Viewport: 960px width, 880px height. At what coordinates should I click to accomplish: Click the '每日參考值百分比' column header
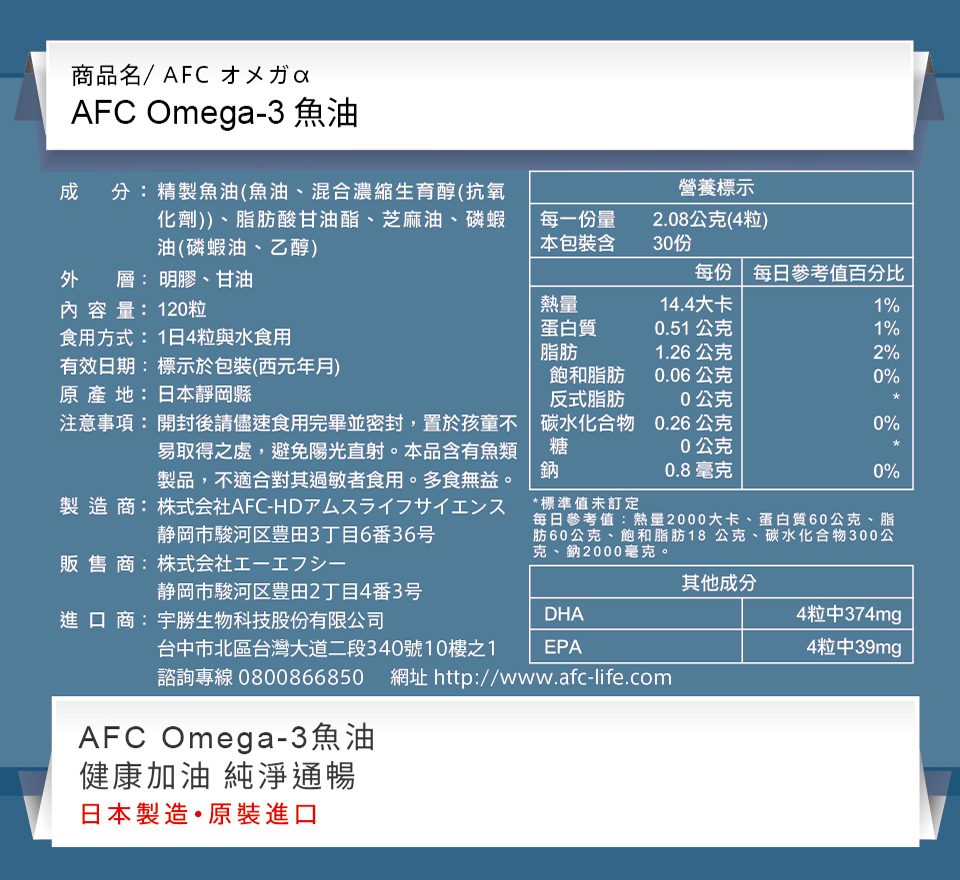pos(828,273)
